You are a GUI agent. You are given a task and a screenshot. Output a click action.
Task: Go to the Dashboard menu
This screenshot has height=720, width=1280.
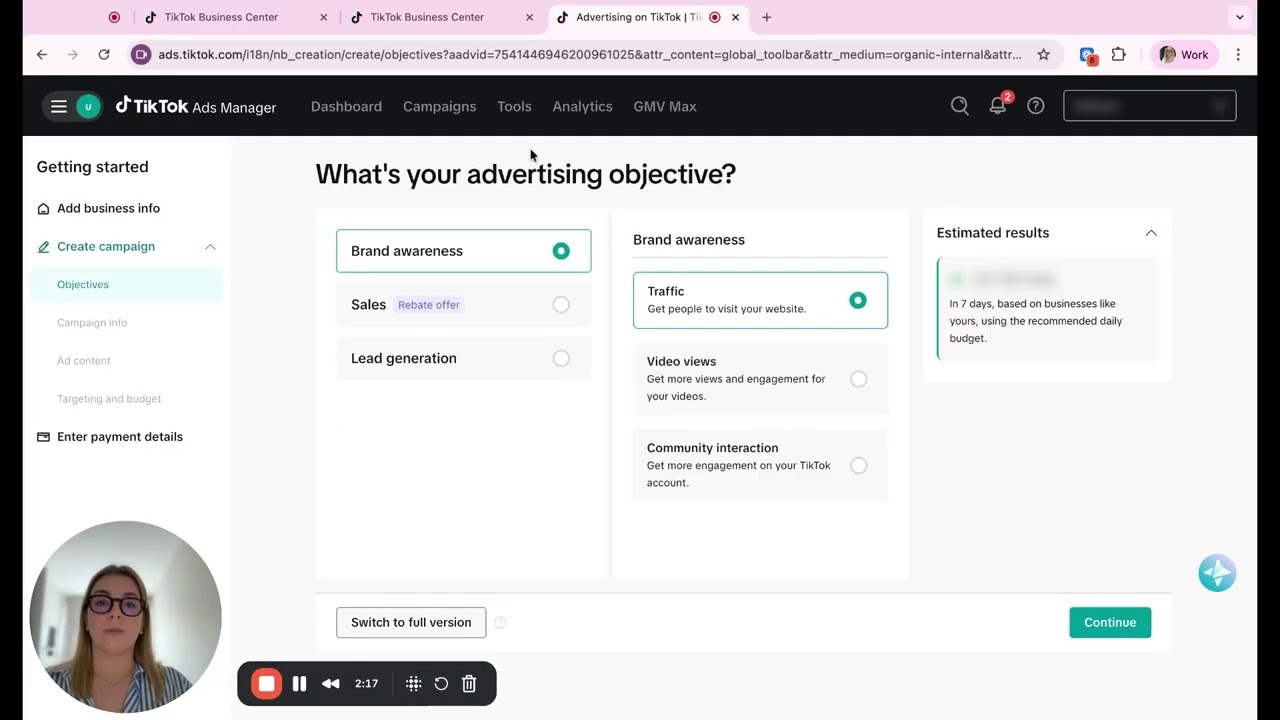pos(346,106)
